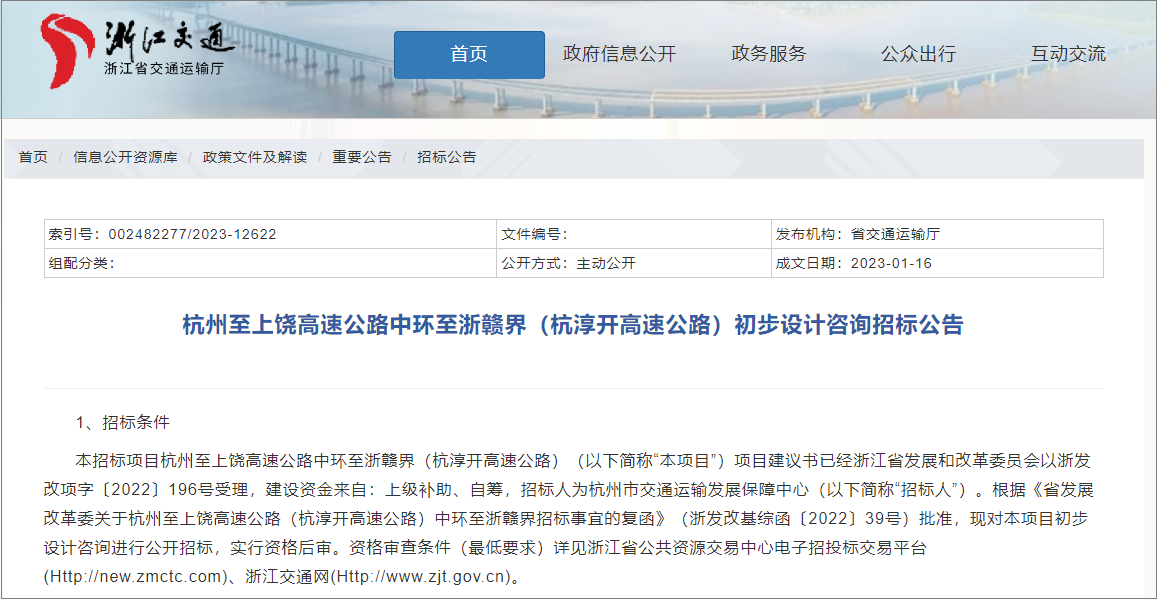1157x600 pixels.
Task: Open the 政务服务 navigation menu
Action: point(768,54)
